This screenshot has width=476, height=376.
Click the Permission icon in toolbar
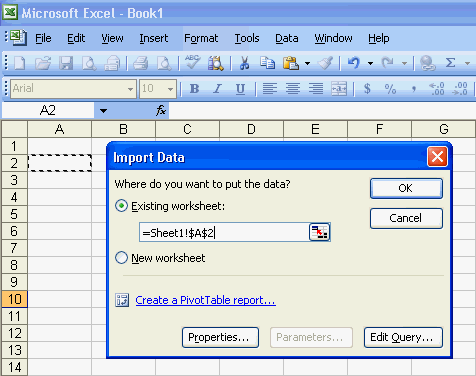click(x=89, y=63)
